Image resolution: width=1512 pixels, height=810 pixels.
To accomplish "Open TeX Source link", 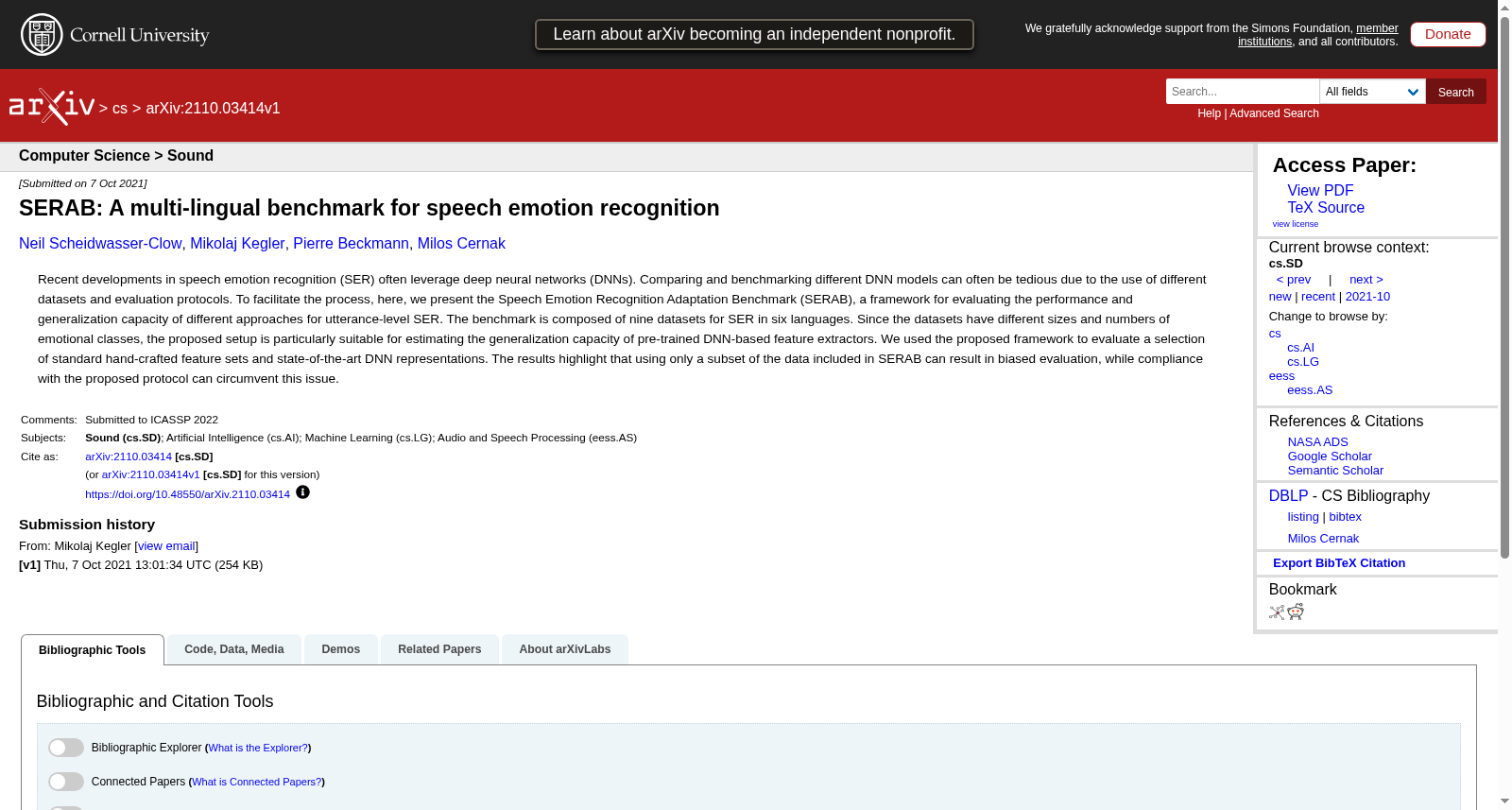I will pyautogui.click(x=1326, y=208).
